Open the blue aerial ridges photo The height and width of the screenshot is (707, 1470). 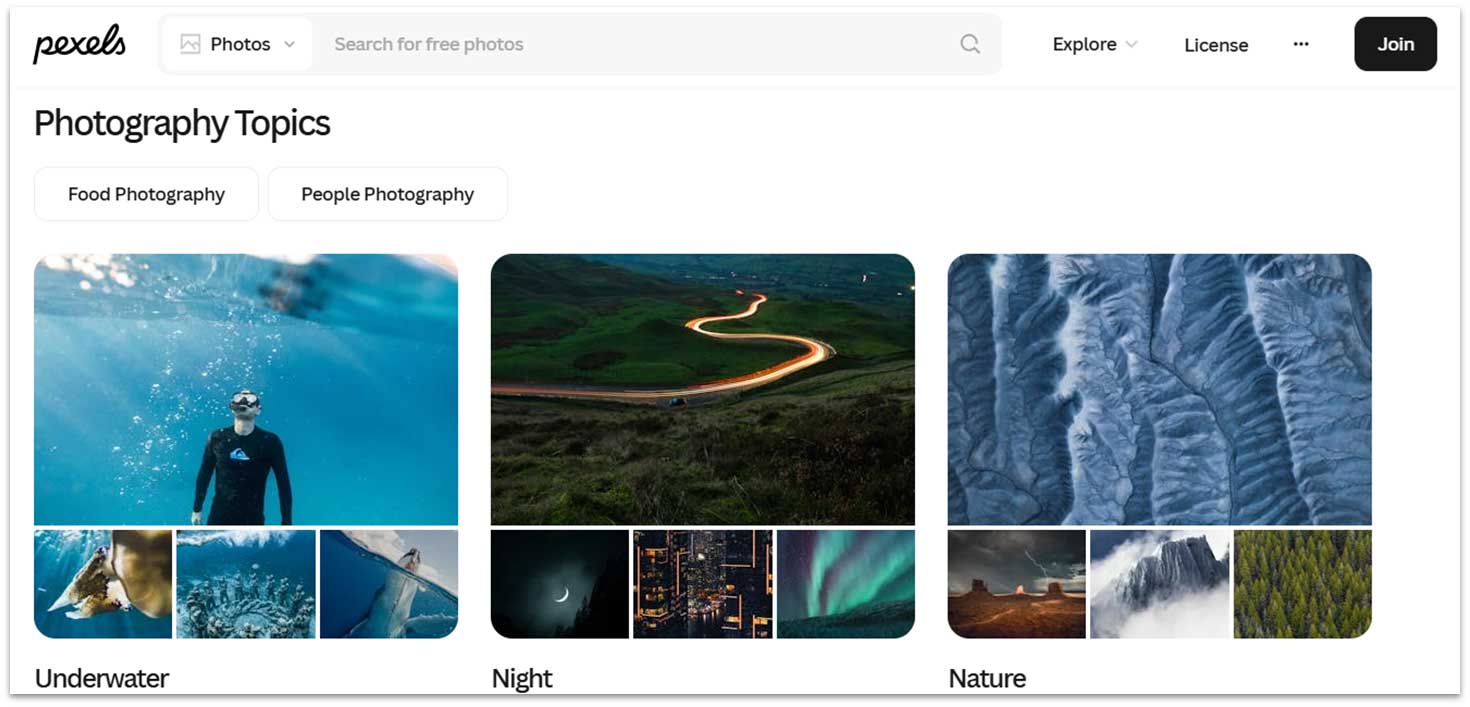tap(1159, 389)
